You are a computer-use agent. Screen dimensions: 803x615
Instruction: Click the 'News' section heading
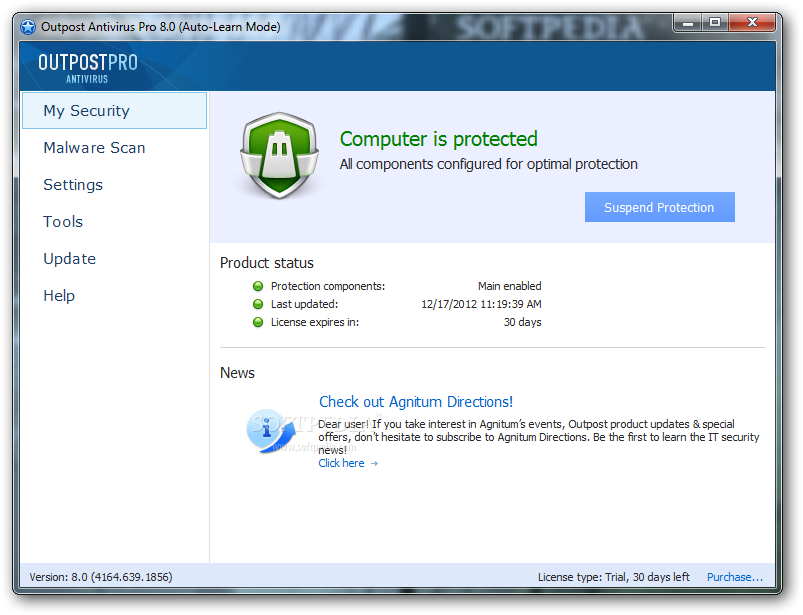(237, 373)
